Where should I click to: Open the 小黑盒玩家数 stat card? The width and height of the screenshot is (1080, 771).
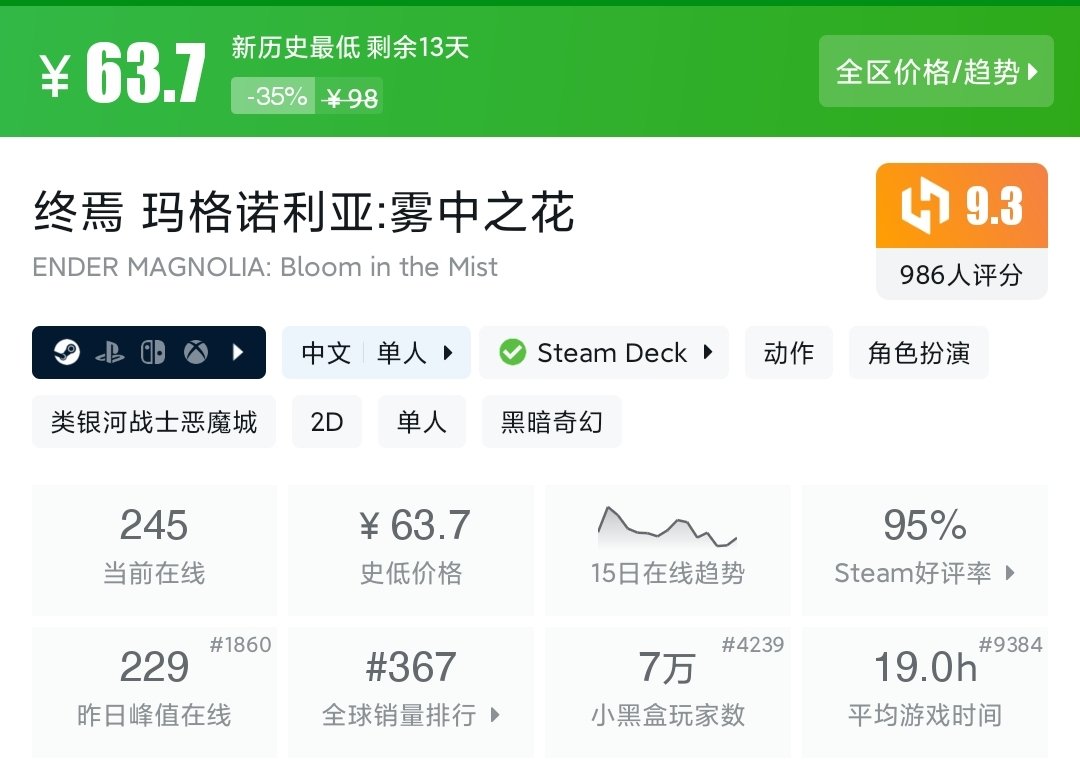pyautogui.click(x=667, y=690)
